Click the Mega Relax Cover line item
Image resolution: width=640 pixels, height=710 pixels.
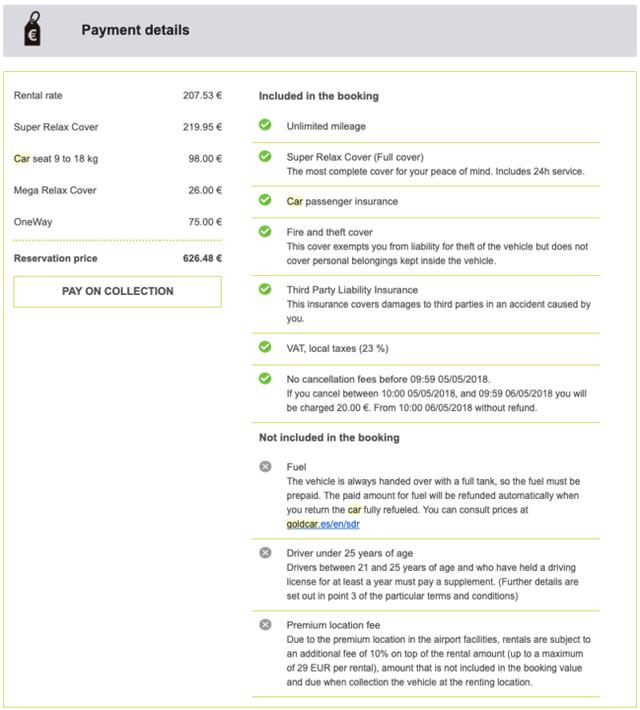117,190
